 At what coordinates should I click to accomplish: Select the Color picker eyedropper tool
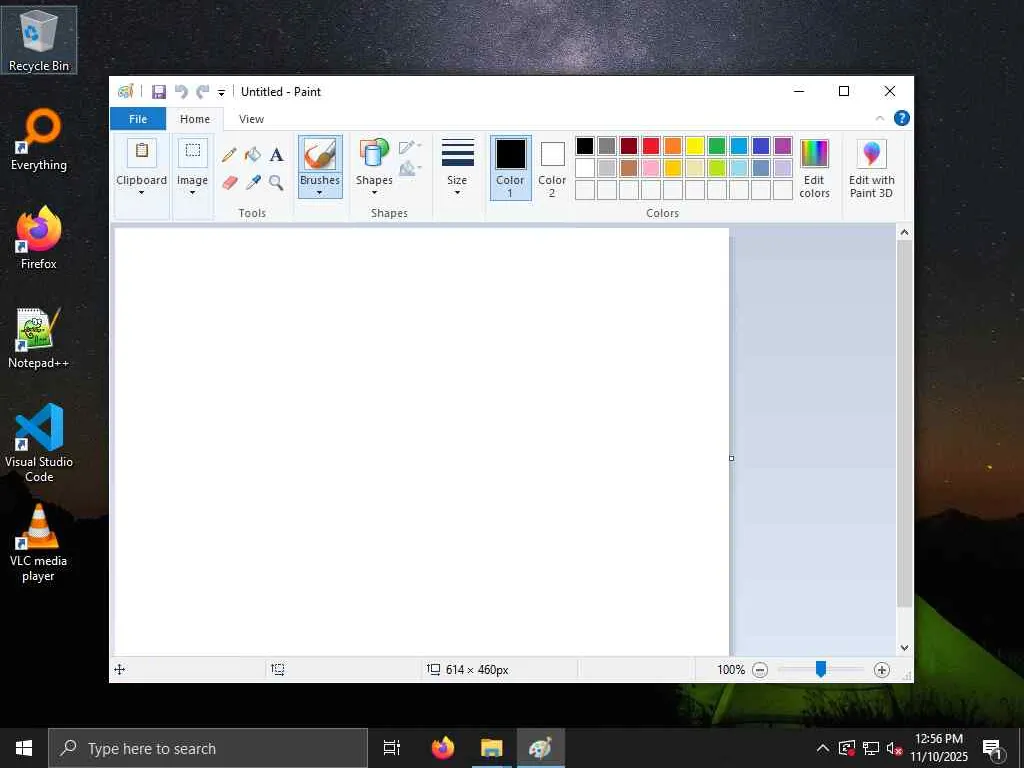click(253, 182)
